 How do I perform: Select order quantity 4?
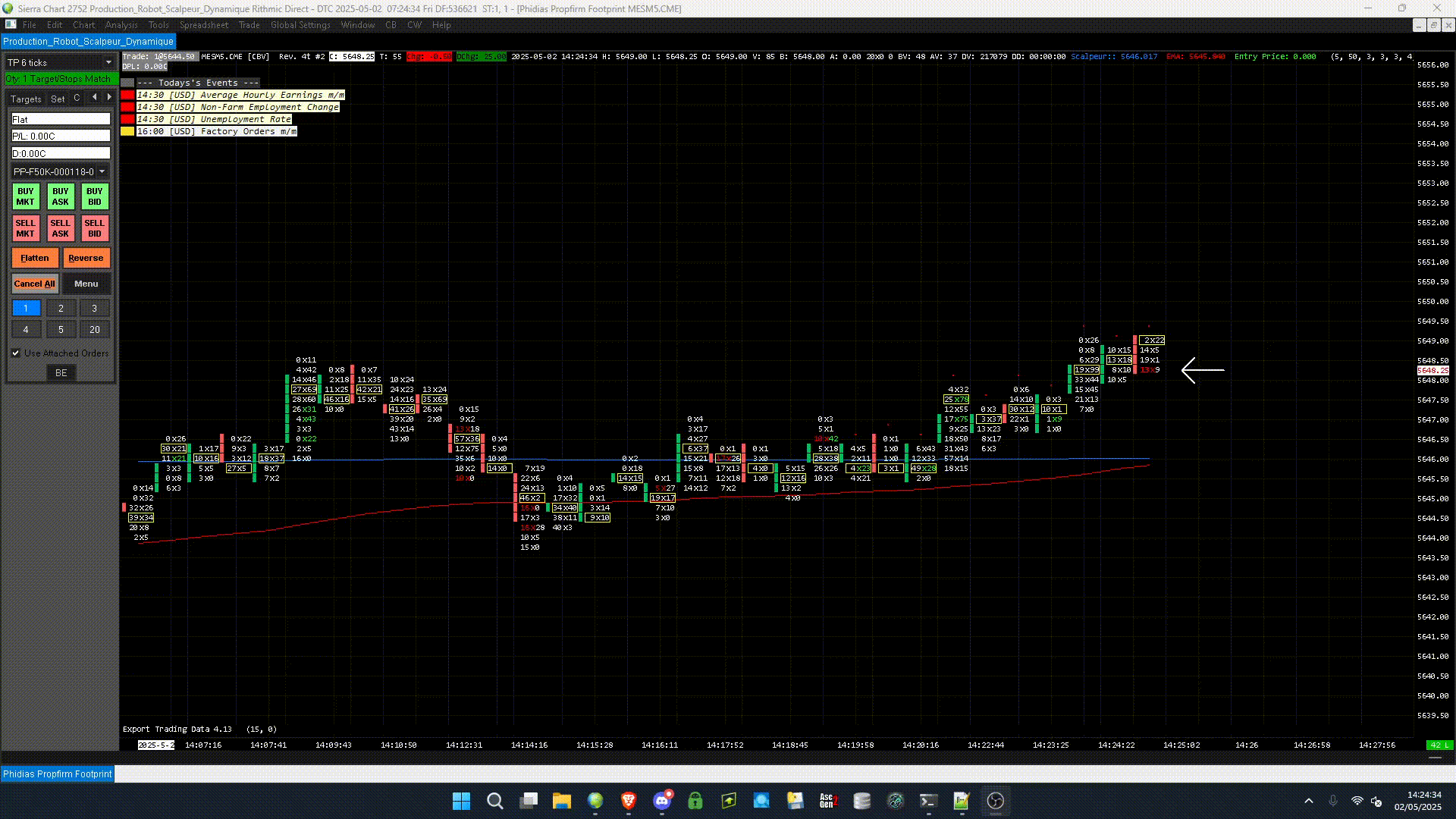(x=26, y=329)
